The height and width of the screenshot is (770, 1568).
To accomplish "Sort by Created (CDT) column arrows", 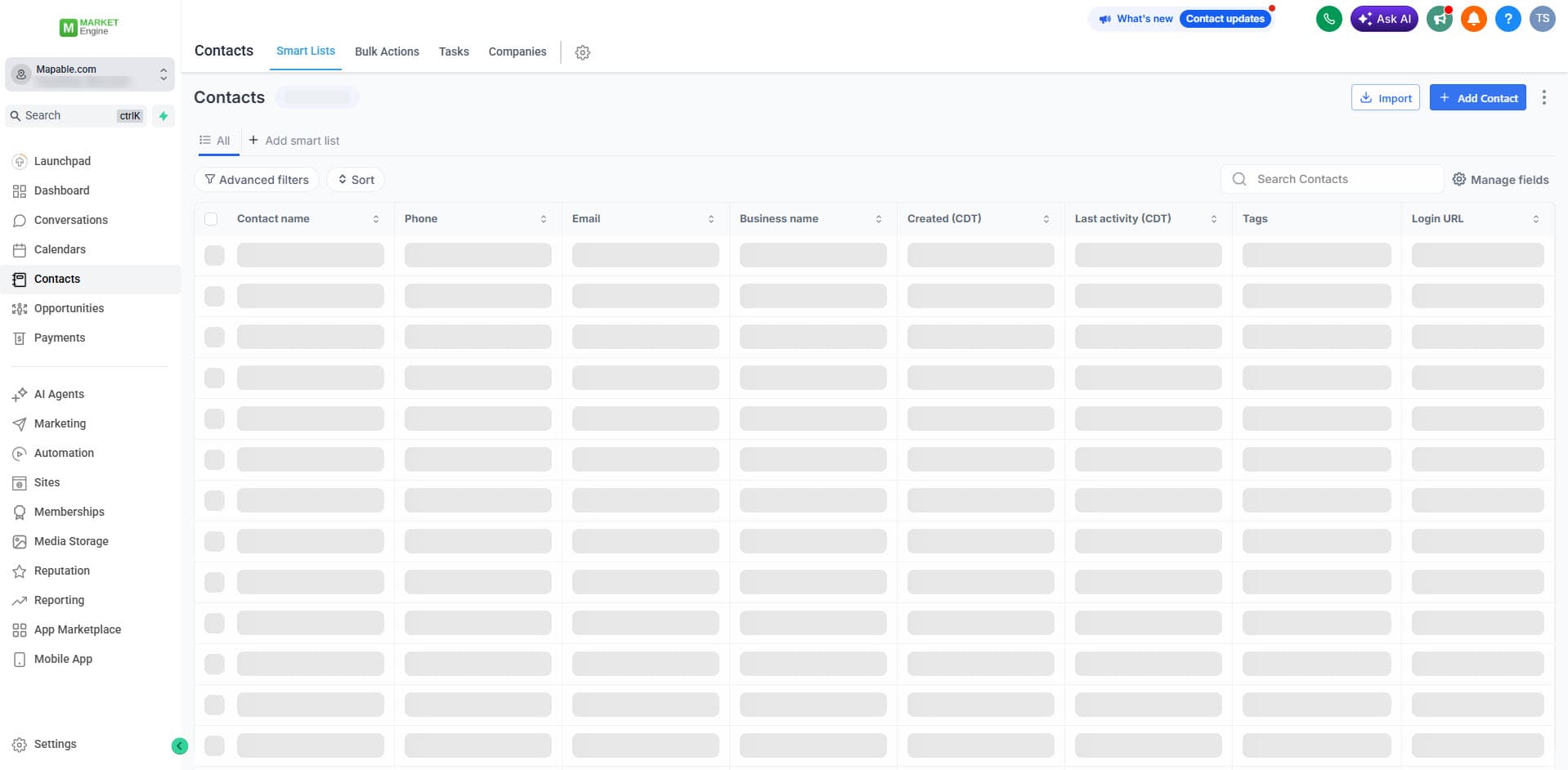I will [1046, 219].
